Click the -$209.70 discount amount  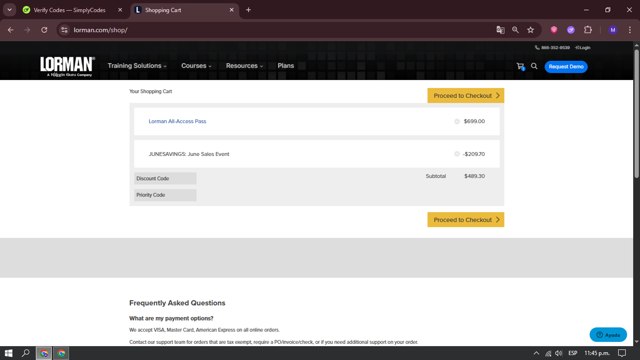pyautogui.click(x=474, y=154)
